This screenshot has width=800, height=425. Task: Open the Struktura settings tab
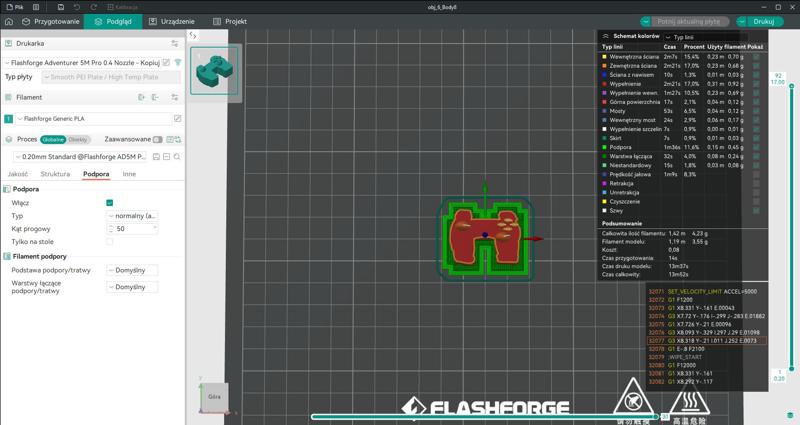[x=55, y=174]
